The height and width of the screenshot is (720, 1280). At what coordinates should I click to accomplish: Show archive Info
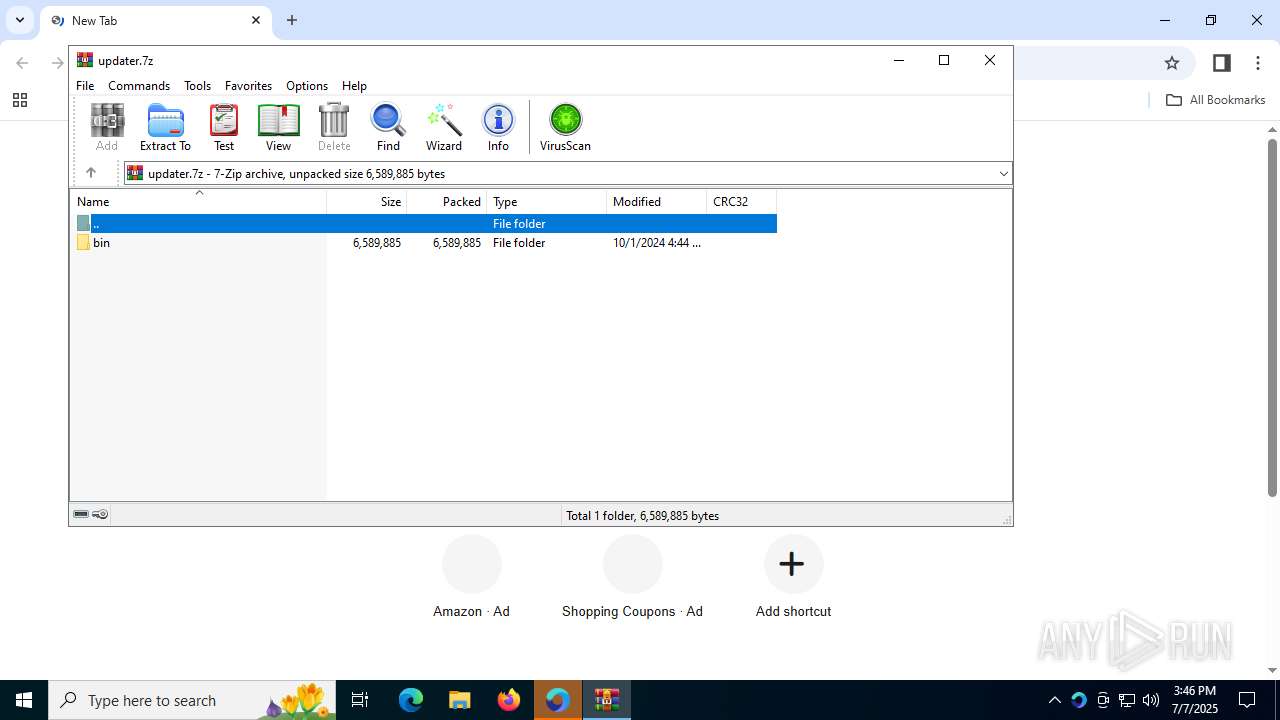click(498, 128)
